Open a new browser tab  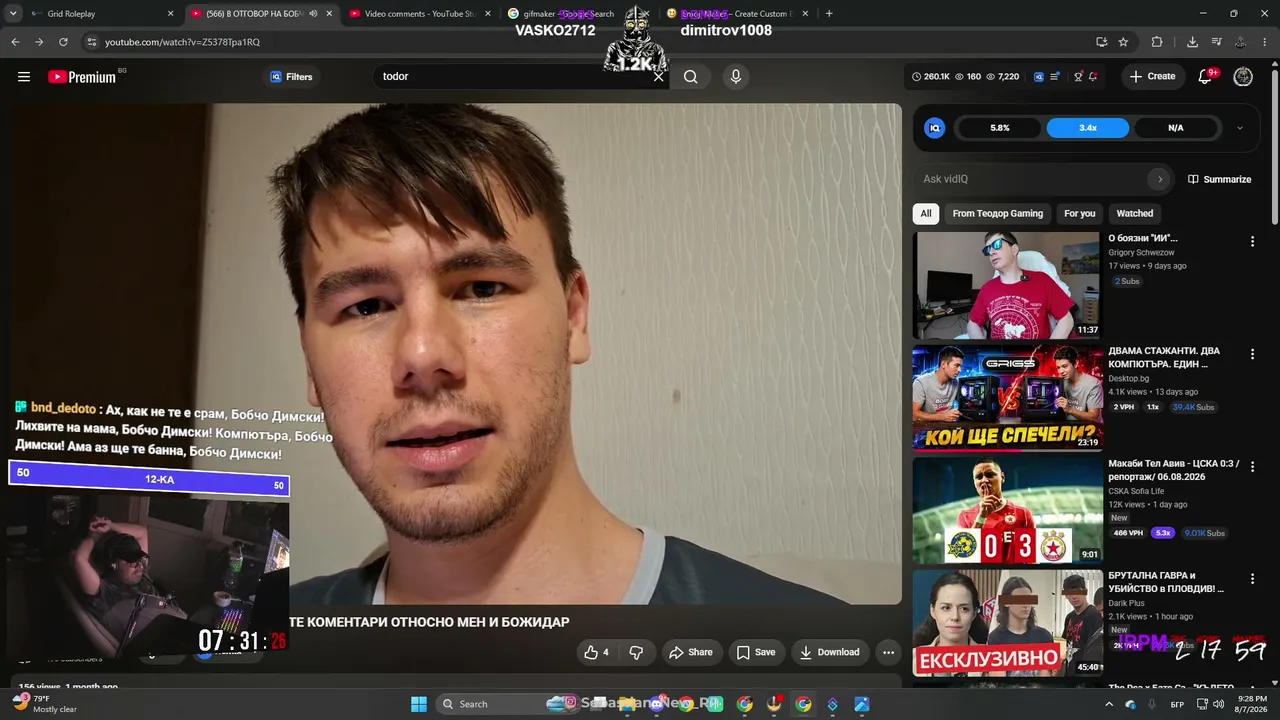click(829, 14)
